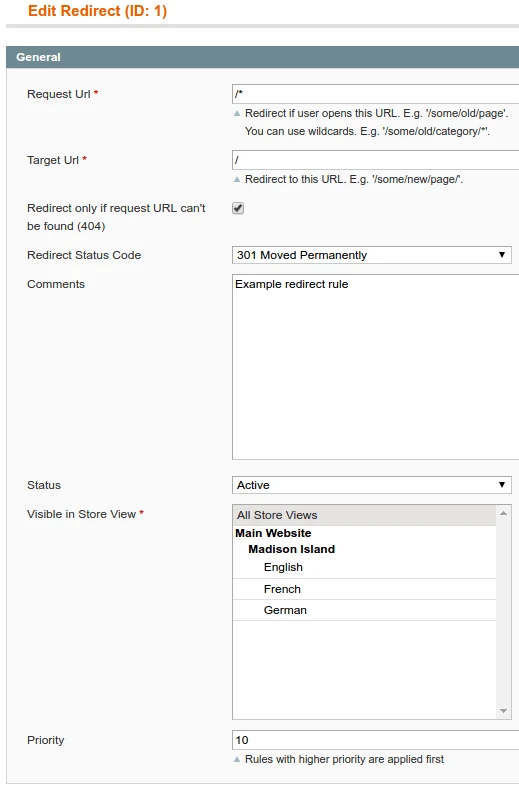Click the Main Website group label
Image resolution: width=519 pixels, height=790 pixels.
pyautogui.click(x=273, y=533)
